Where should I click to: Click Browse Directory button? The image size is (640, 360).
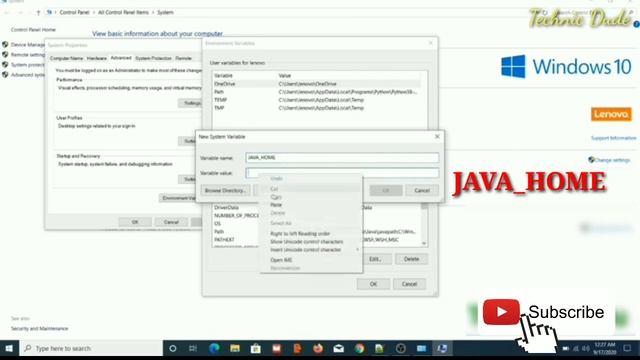(225, 191)
